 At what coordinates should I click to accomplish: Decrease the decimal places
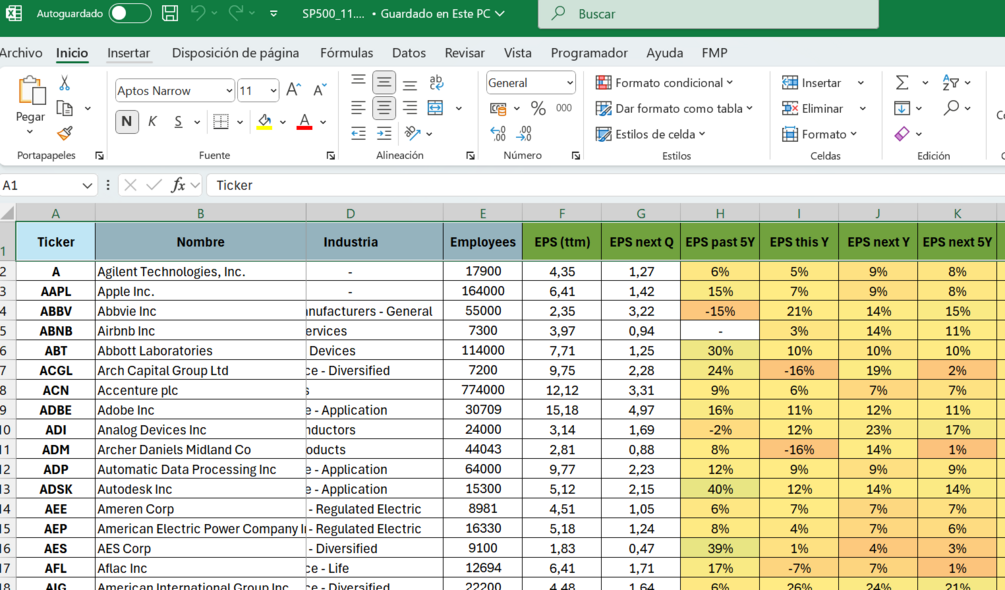524,133
